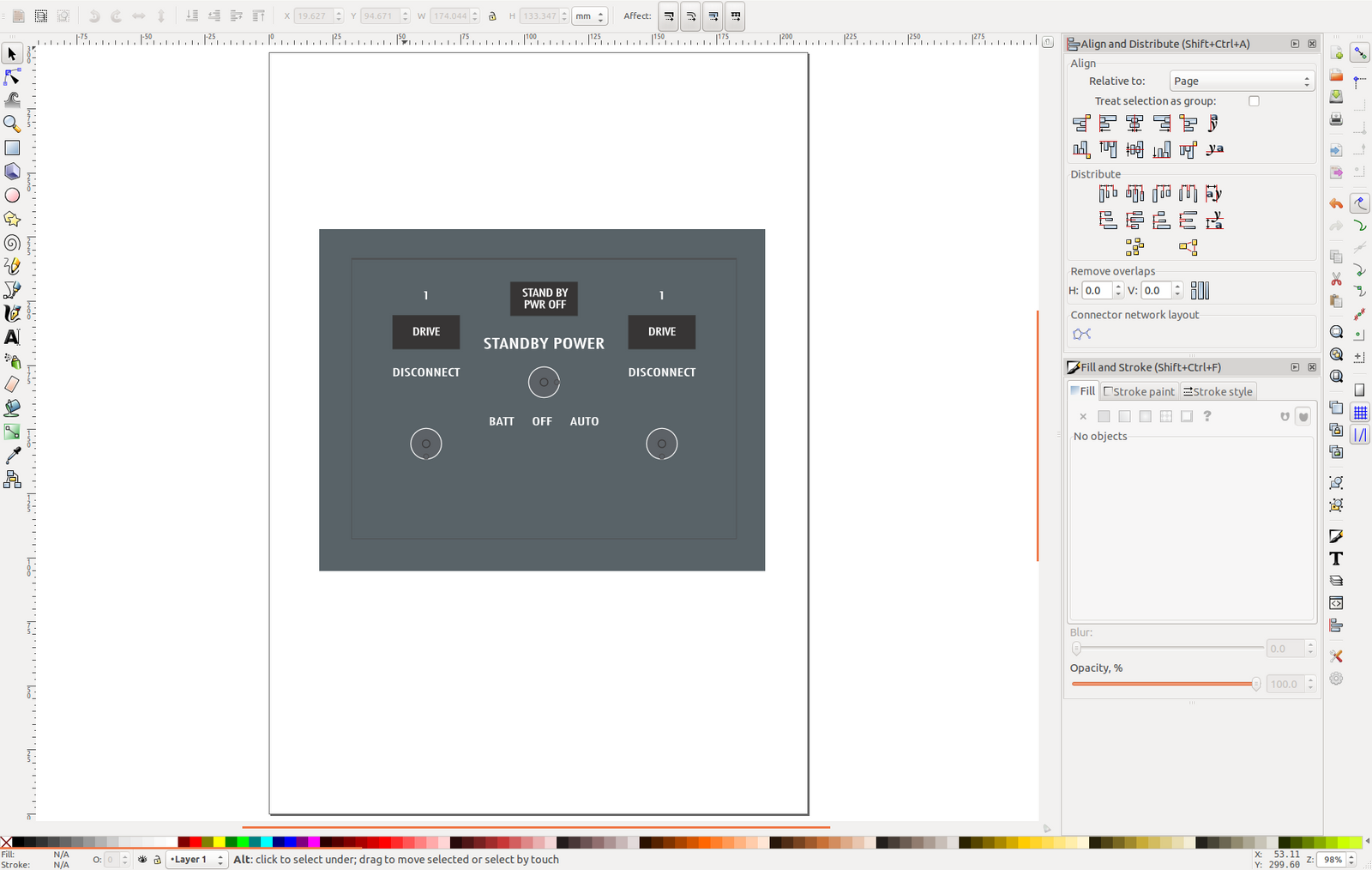This screenshot has height=870, width=1372.
Task: Click the Remove overlaps H value field
Action: point(1097,291)
